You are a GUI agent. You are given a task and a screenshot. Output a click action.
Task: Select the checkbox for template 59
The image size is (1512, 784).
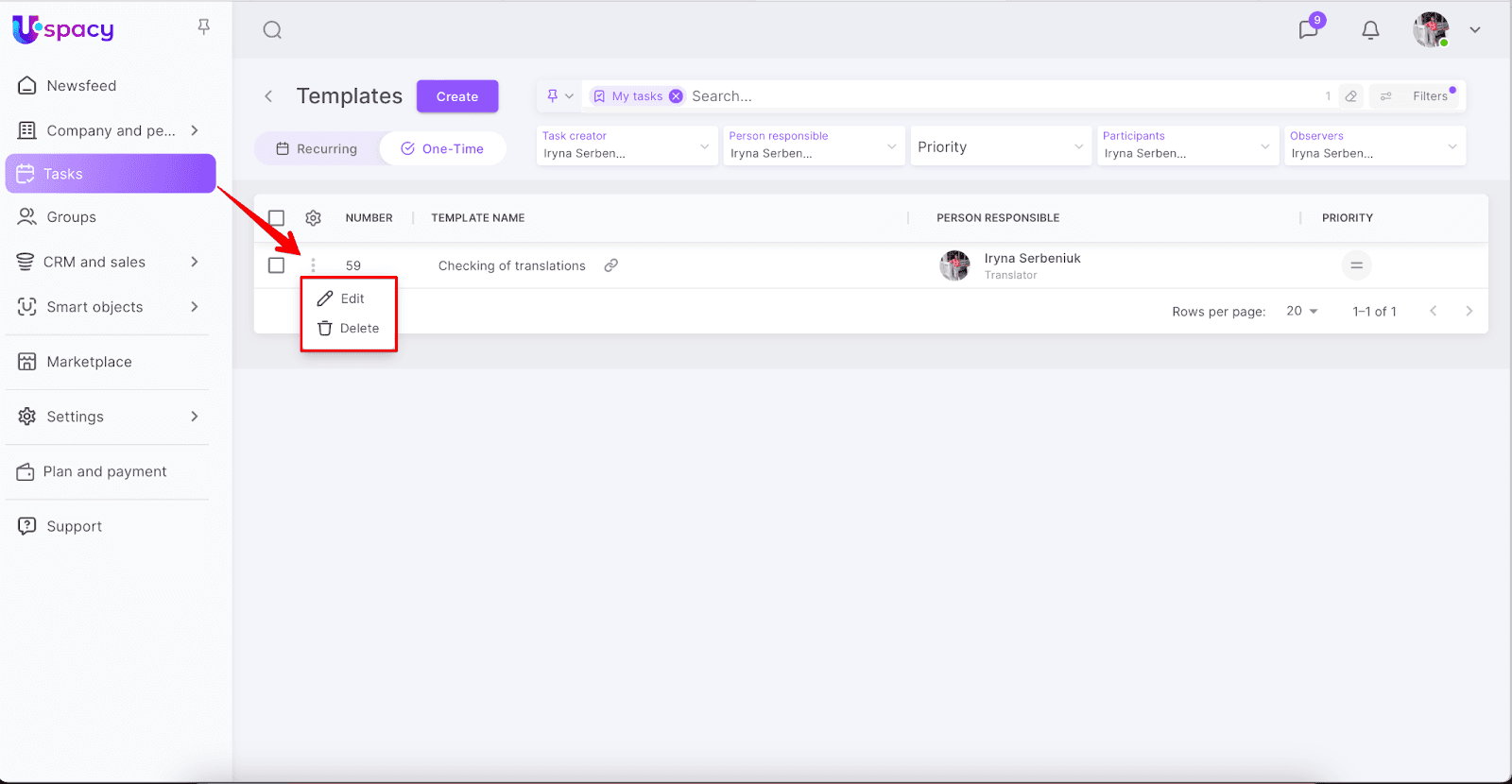pos(276,265)
